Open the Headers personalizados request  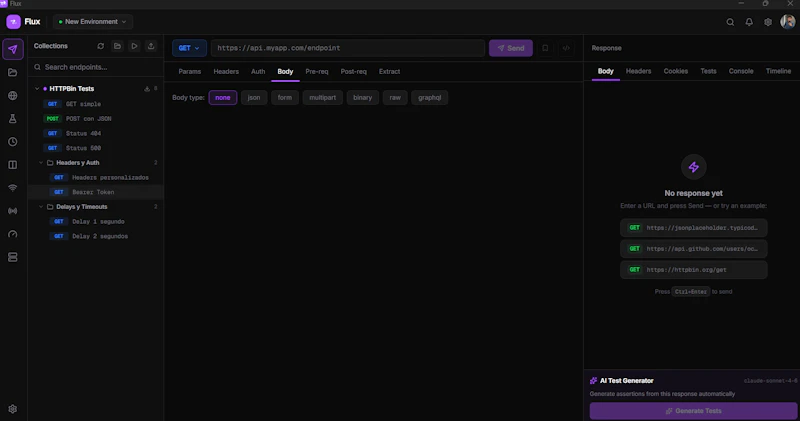point(95,178)
